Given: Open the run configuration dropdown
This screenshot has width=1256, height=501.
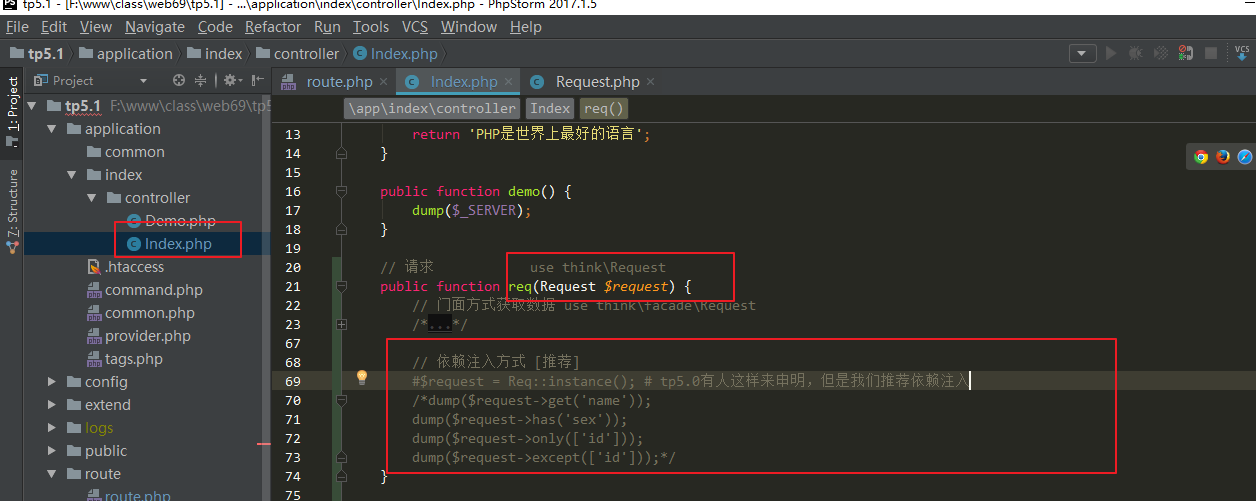Looking at the screenshot, I should tap(1082, 53).
